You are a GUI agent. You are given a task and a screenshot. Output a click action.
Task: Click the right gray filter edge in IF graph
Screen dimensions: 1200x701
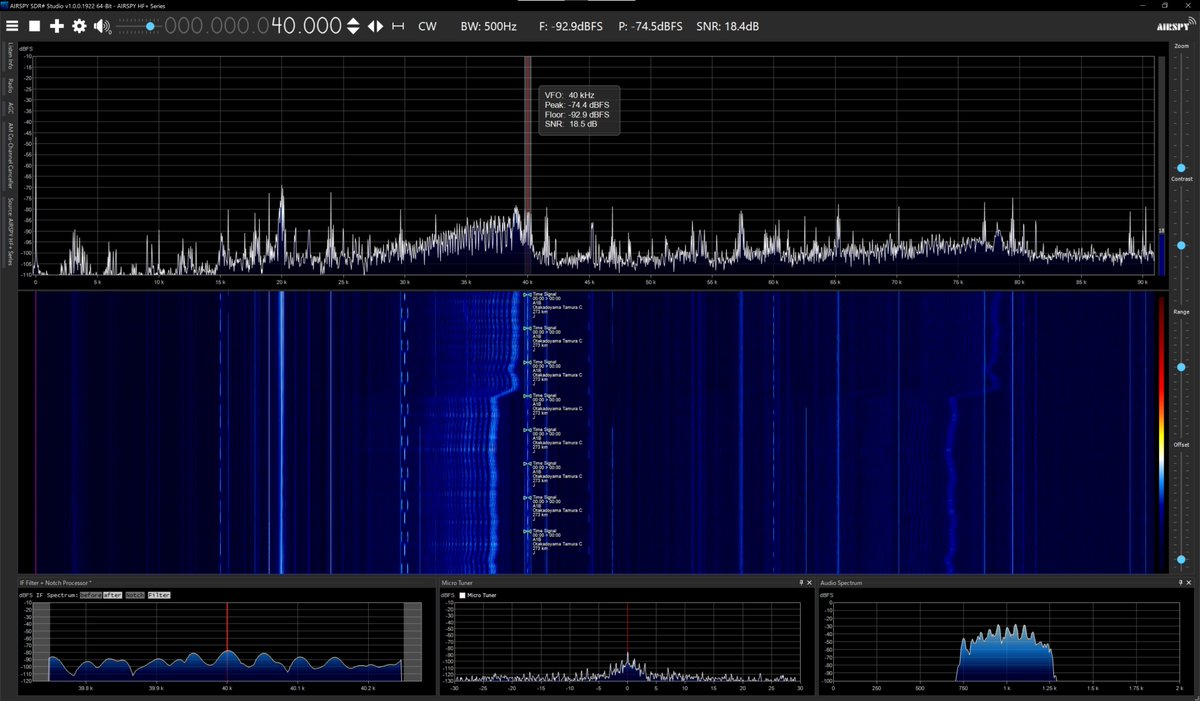click(x=411, y=640)
